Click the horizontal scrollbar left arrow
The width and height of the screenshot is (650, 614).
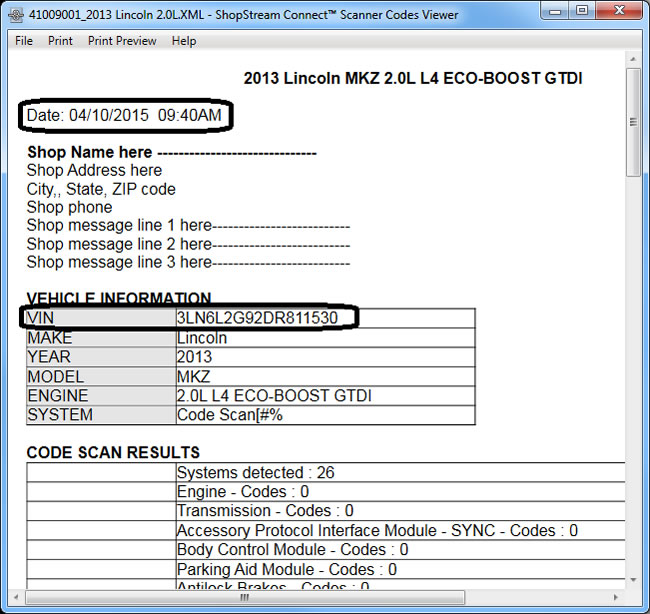(x=18, y=597)
